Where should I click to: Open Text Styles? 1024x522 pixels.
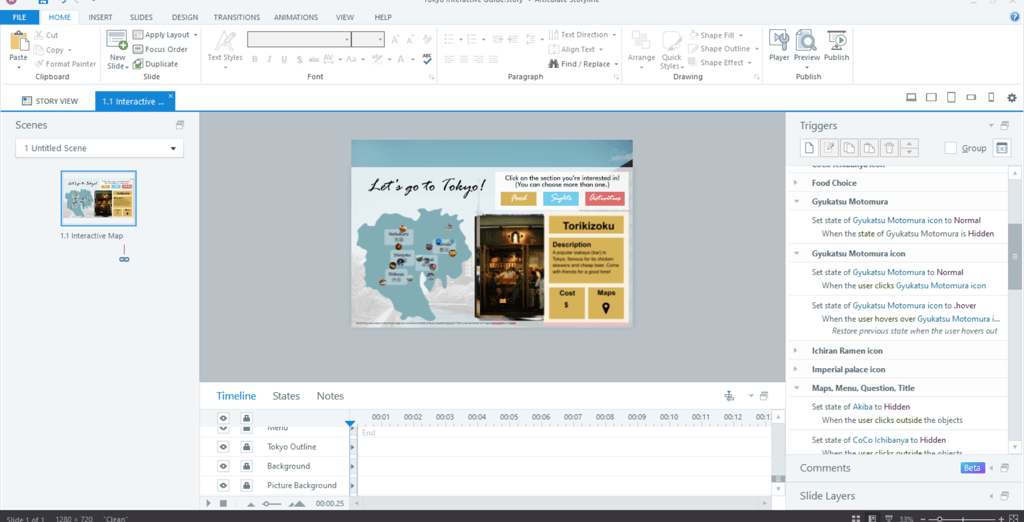click(x=225, y=50)
